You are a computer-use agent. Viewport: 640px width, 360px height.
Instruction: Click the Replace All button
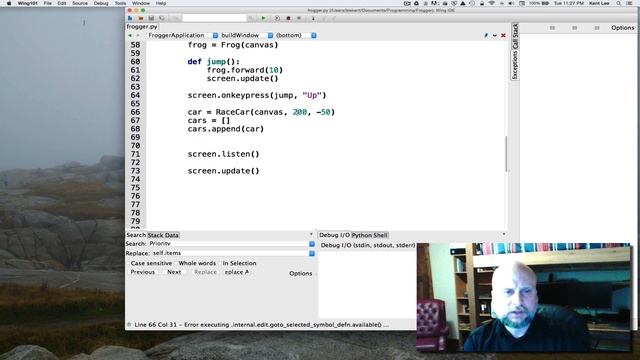click(x=237, y=272)
